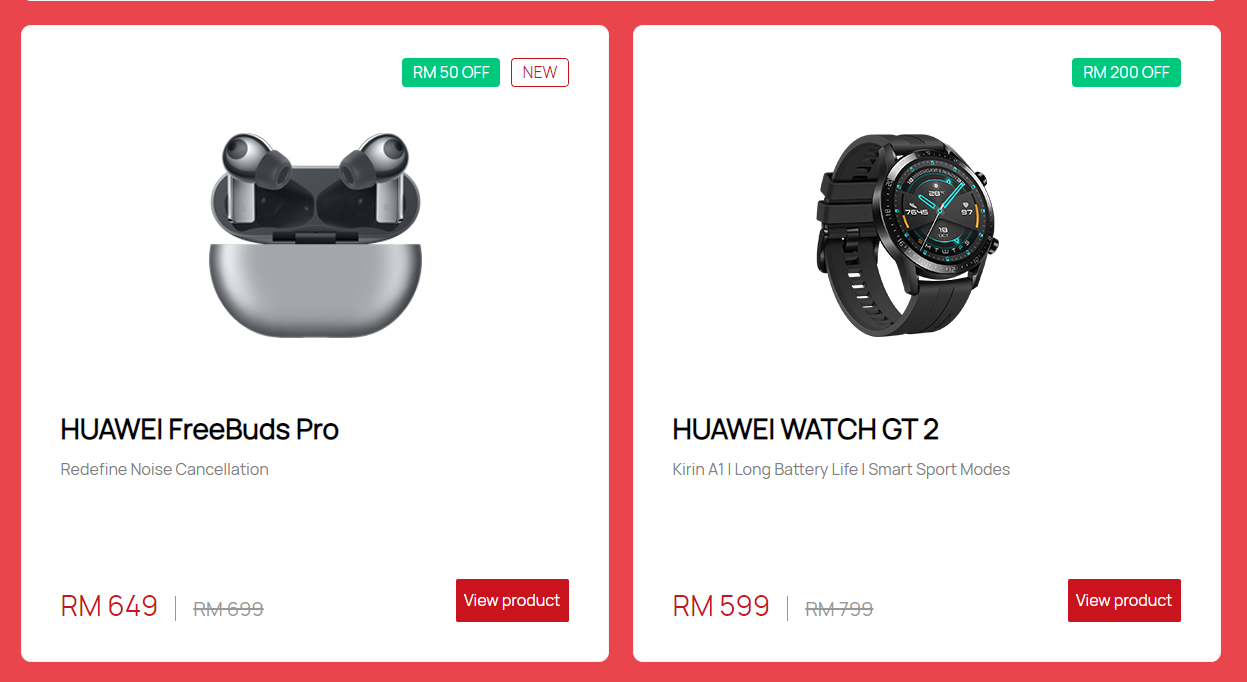This screenshot has height=682, width=1247.
Task: Click the crossed-out RM 799 price
Action: (x=839, y=608)
